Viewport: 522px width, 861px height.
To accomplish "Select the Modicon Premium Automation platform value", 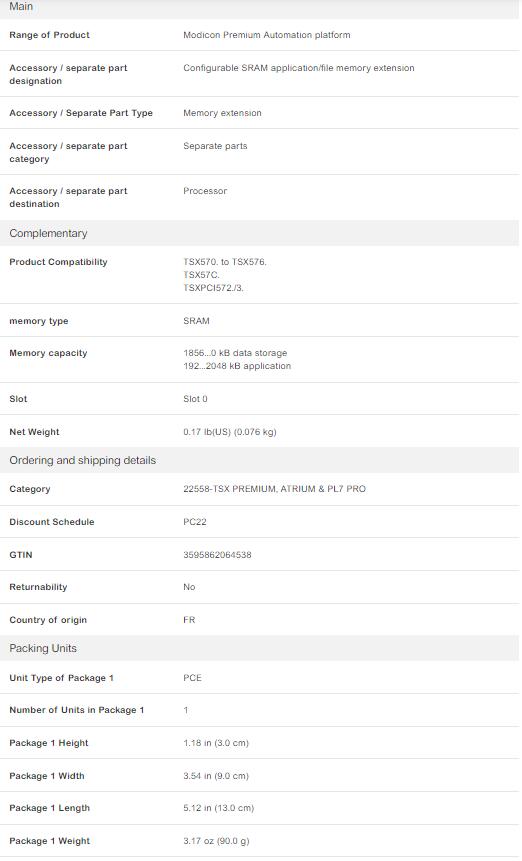I will click(267, 35).
